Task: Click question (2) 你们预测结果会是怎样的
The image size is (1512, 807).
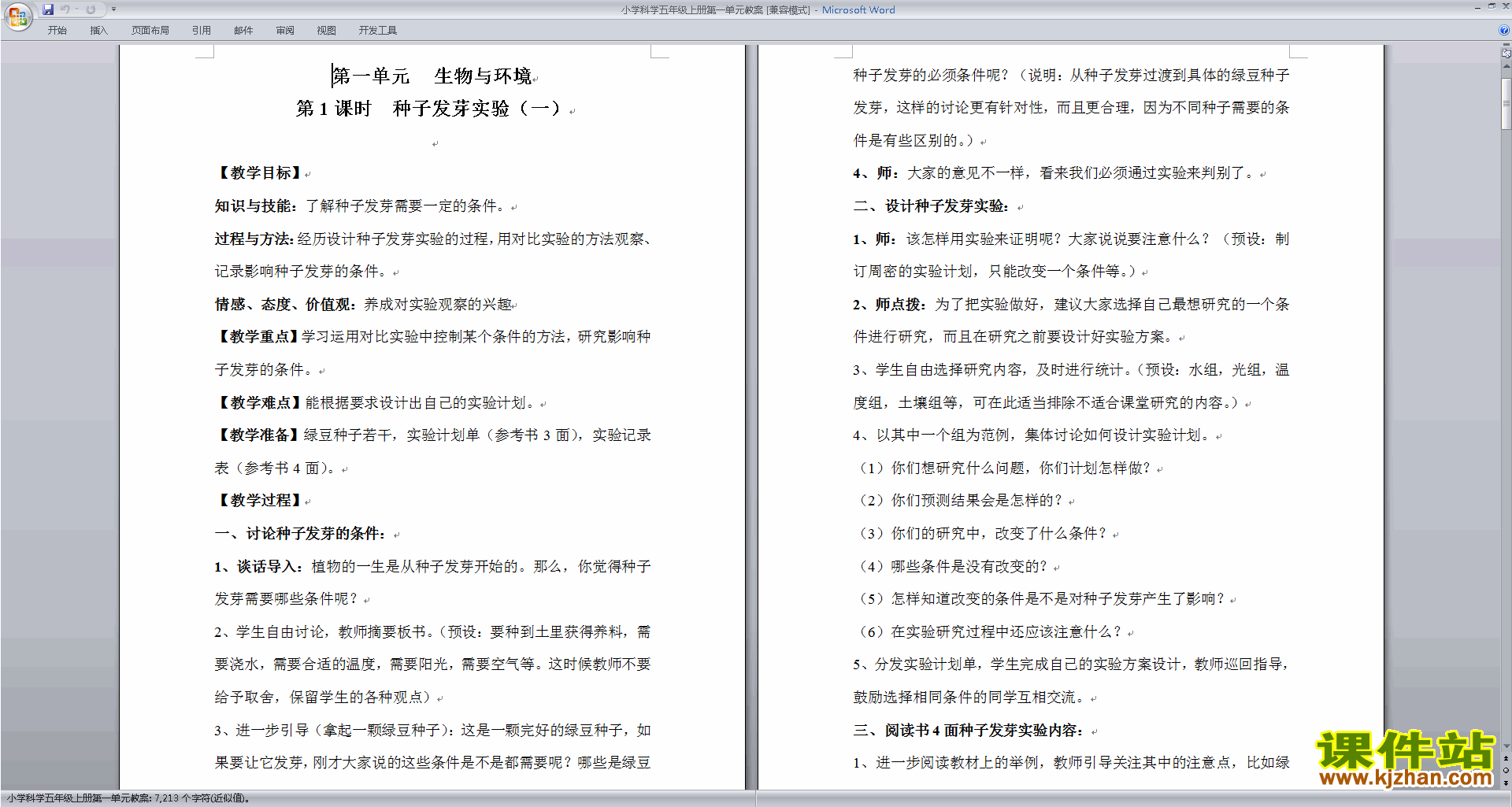Action: 959,501
